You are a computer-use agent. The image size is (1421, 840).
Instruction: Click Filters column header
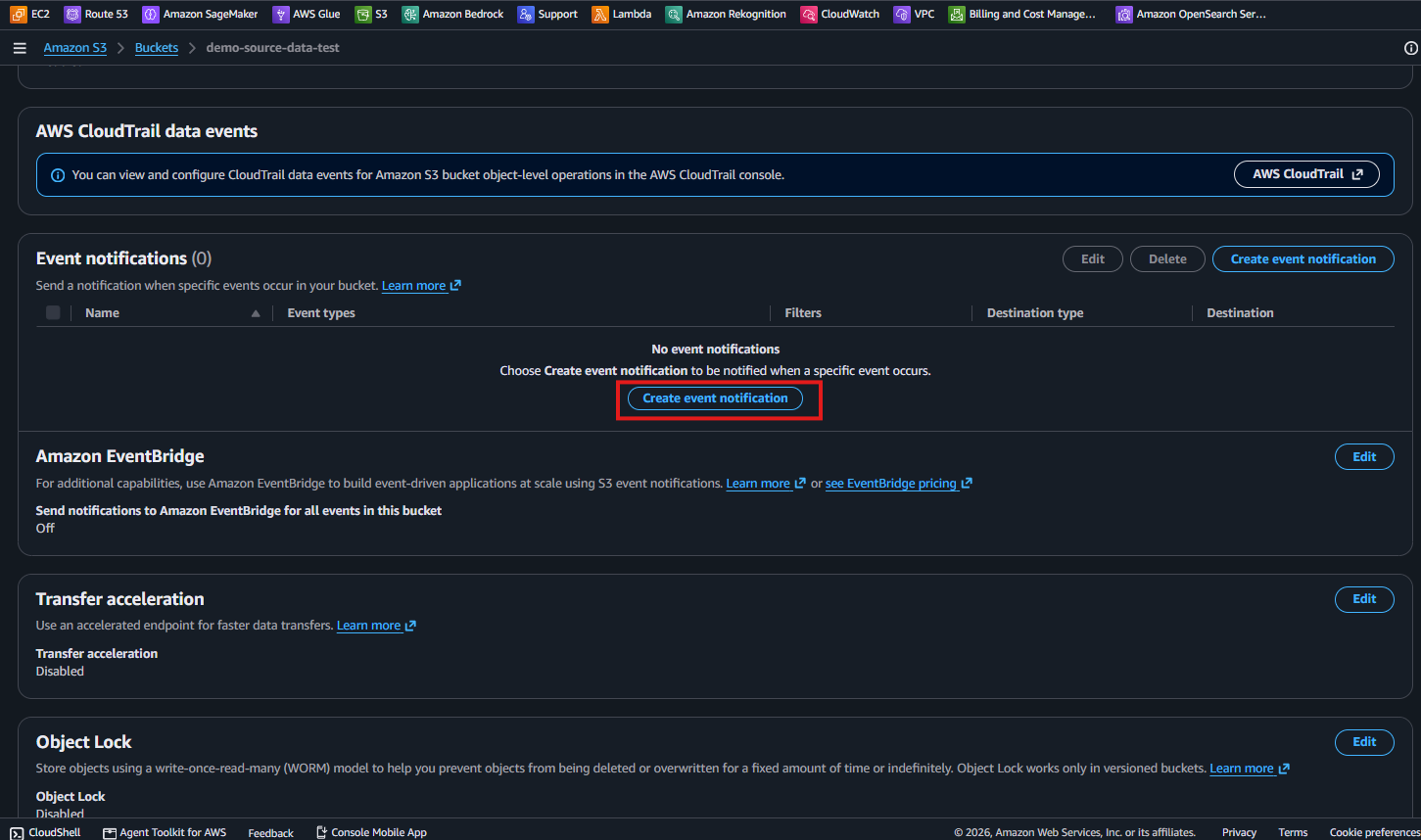[x=803, y=313]
